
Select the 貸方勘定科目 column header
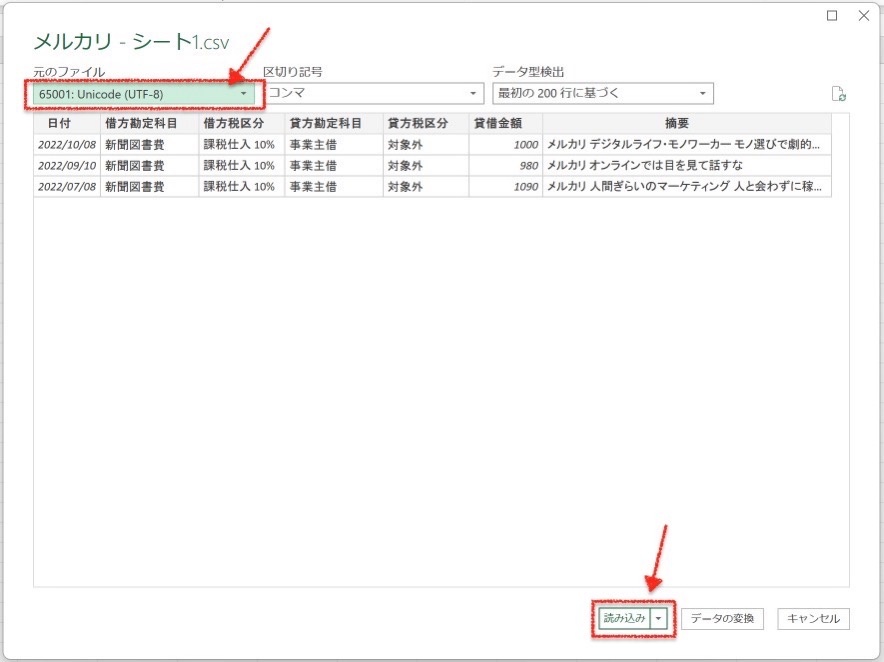[x=334, y=123]
